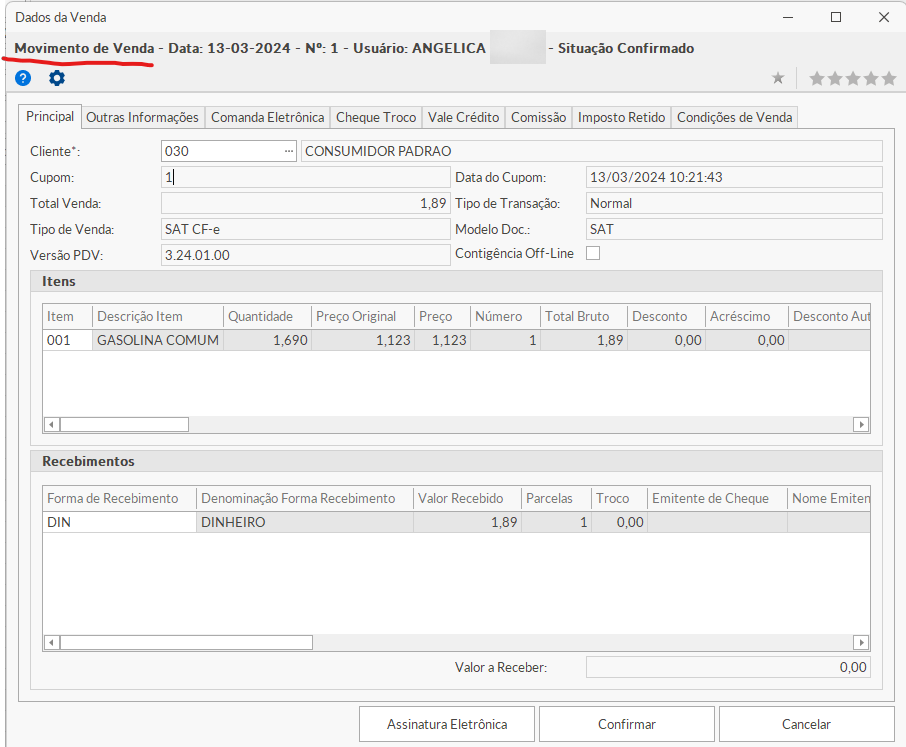Click Preço Original column header
Screen dimensions: 906x747
(x=363, y=317)
